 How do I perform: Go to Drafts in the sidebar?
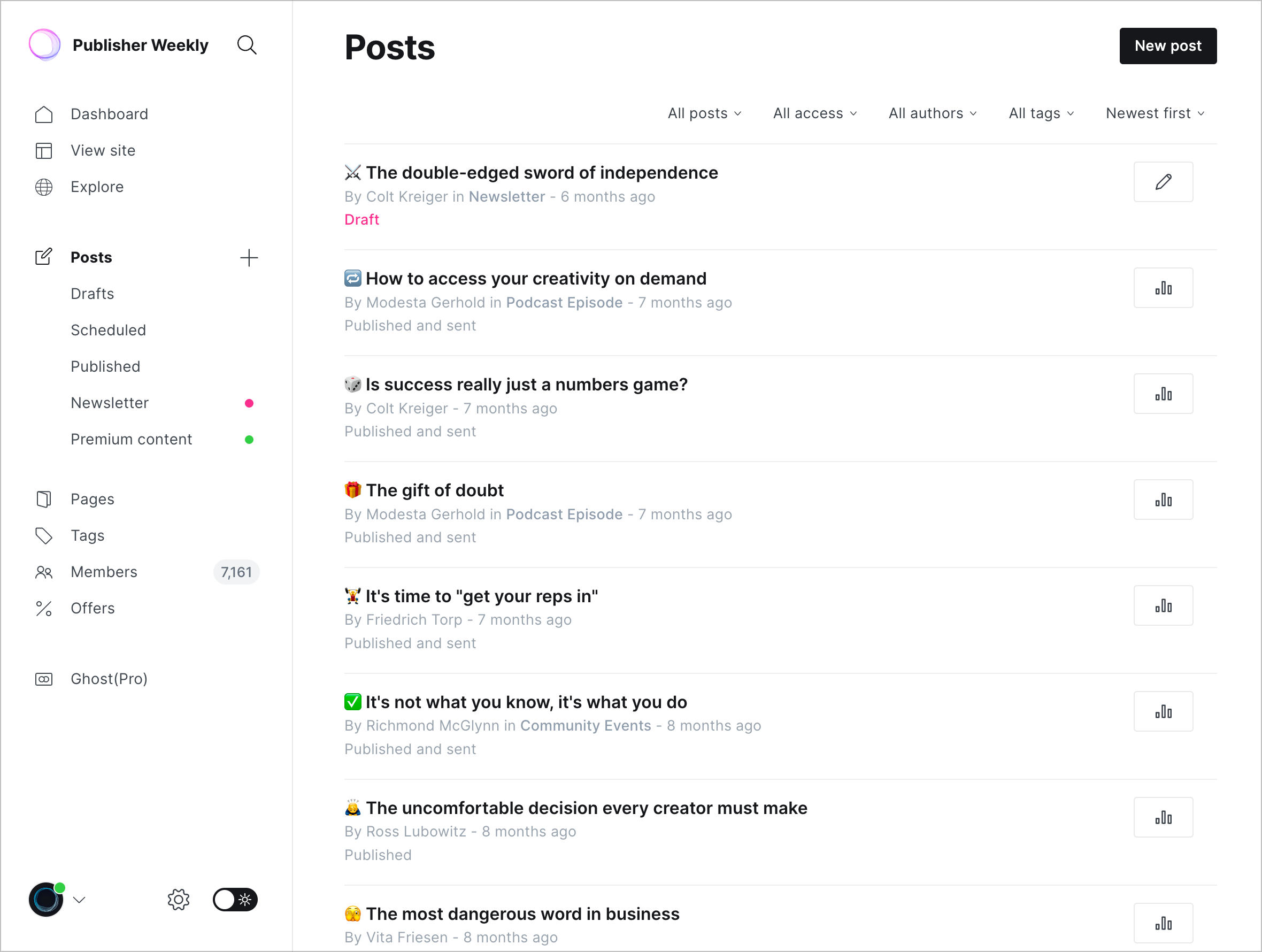coord(93,294)
